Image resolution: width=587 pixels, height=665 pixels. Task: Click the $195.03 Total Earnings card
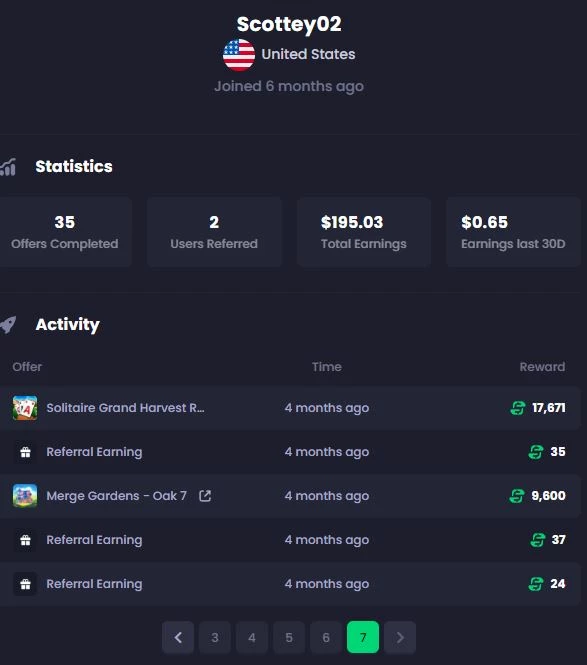click(364, 232)
